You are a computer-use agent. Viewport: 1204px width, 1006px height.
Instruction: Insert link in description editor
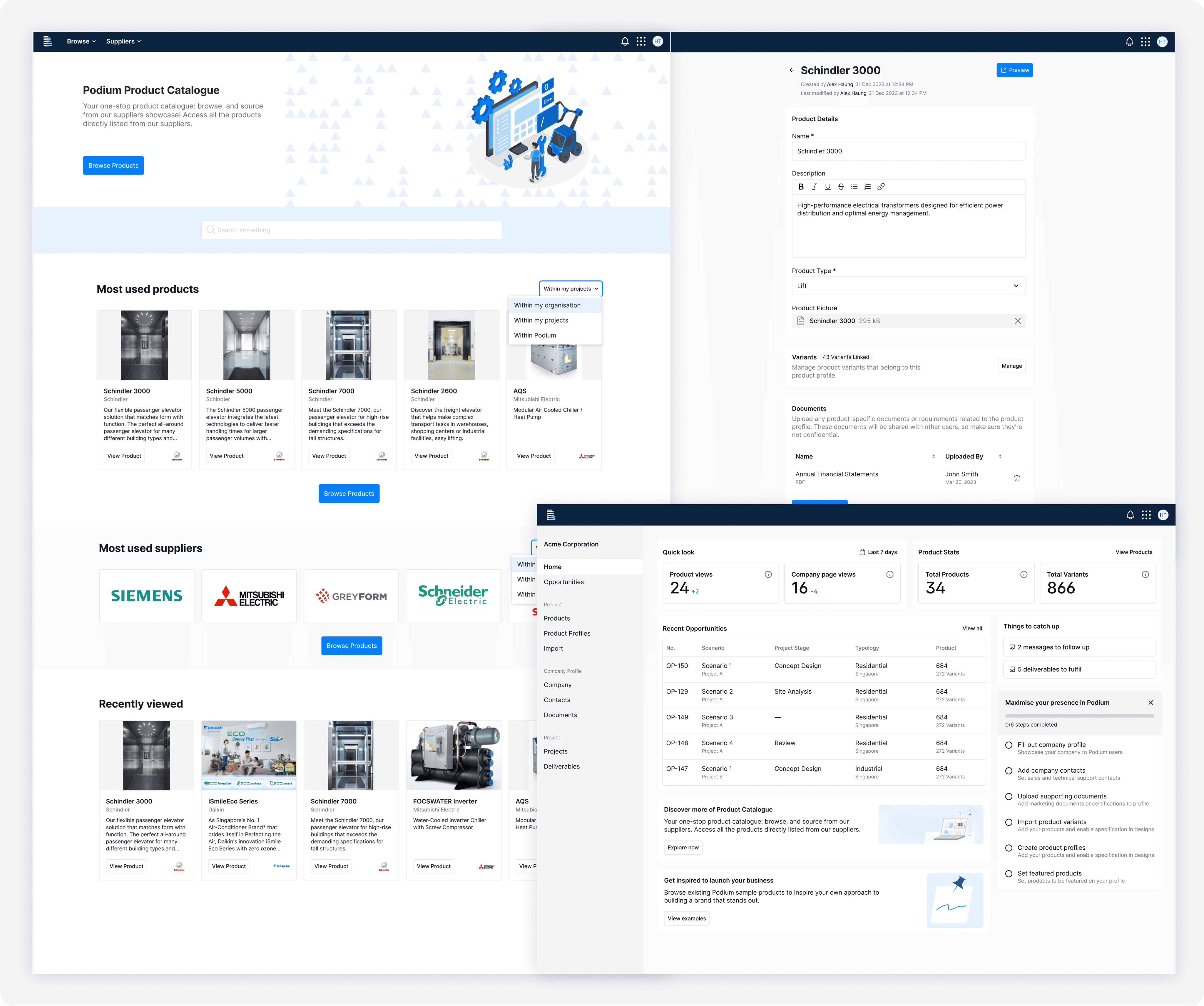(881, 187)
